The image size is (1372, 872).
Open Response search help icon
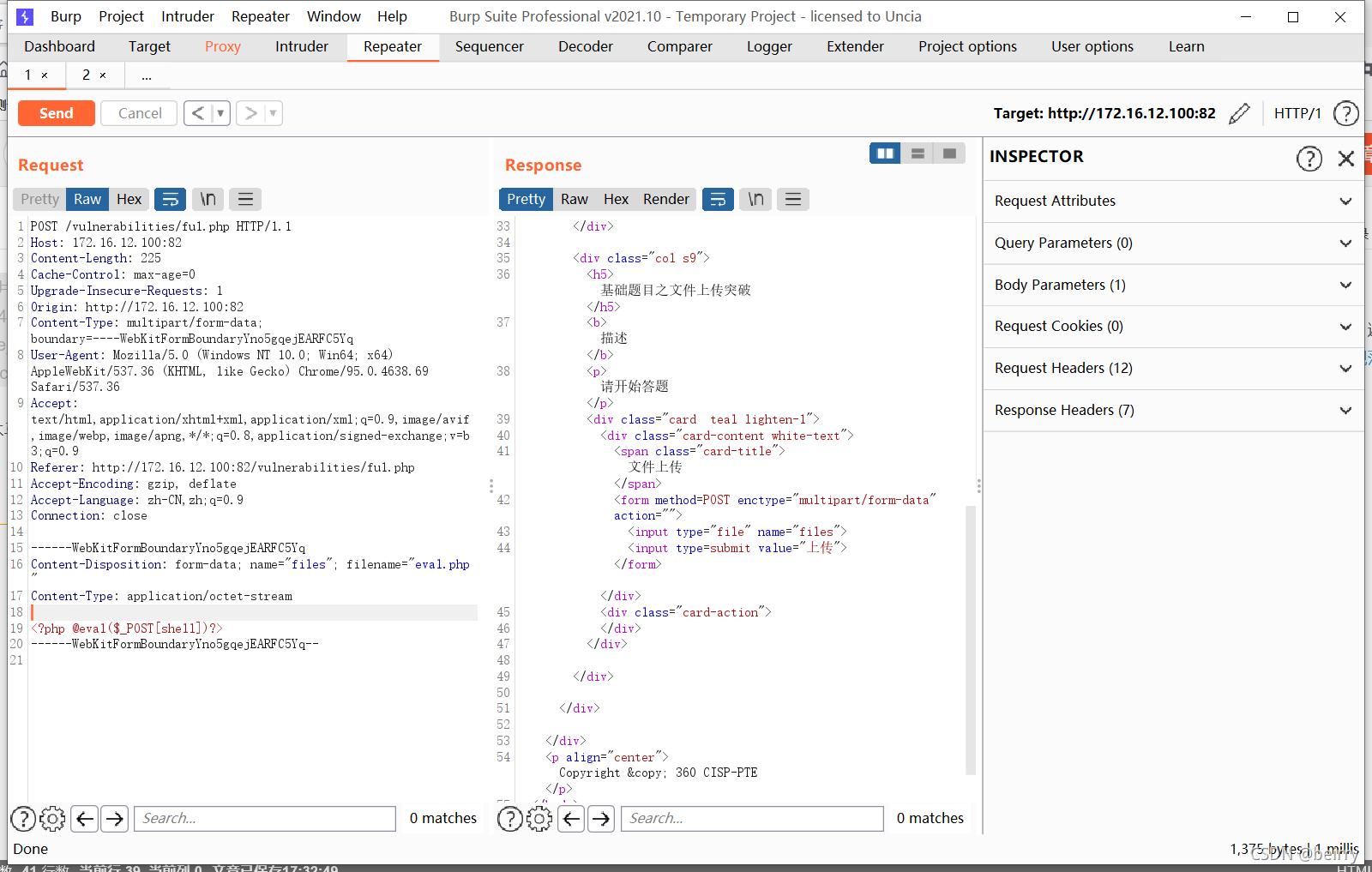510,819
